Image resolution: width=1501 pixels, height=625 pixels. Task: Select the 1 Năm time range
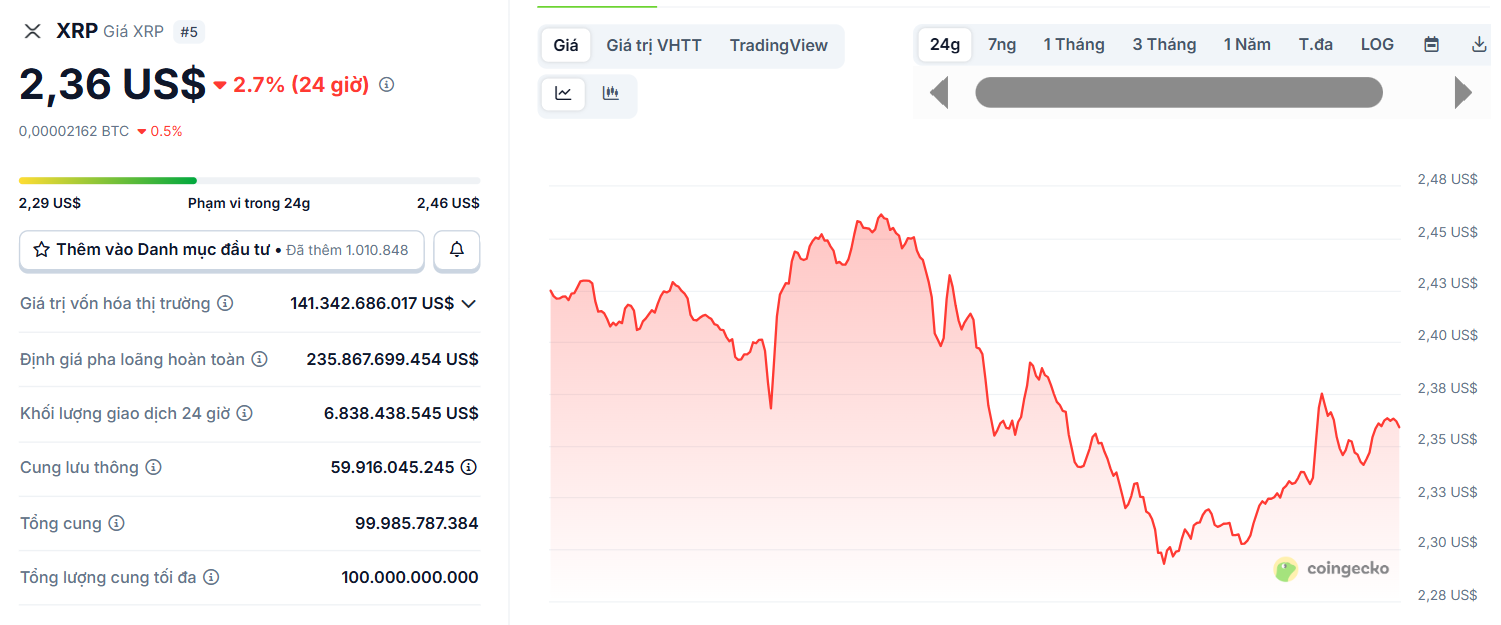[1247, 45]
